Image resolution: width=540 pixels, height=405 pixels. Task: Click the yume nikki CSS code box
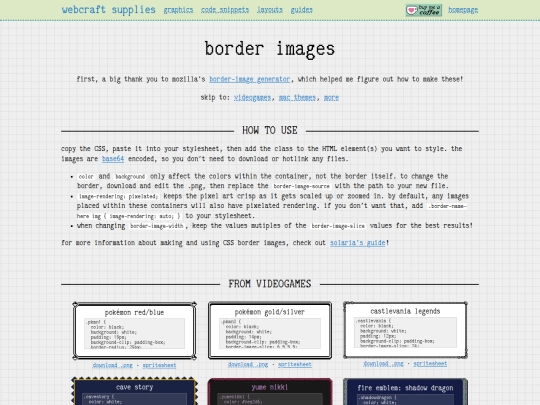270,399
